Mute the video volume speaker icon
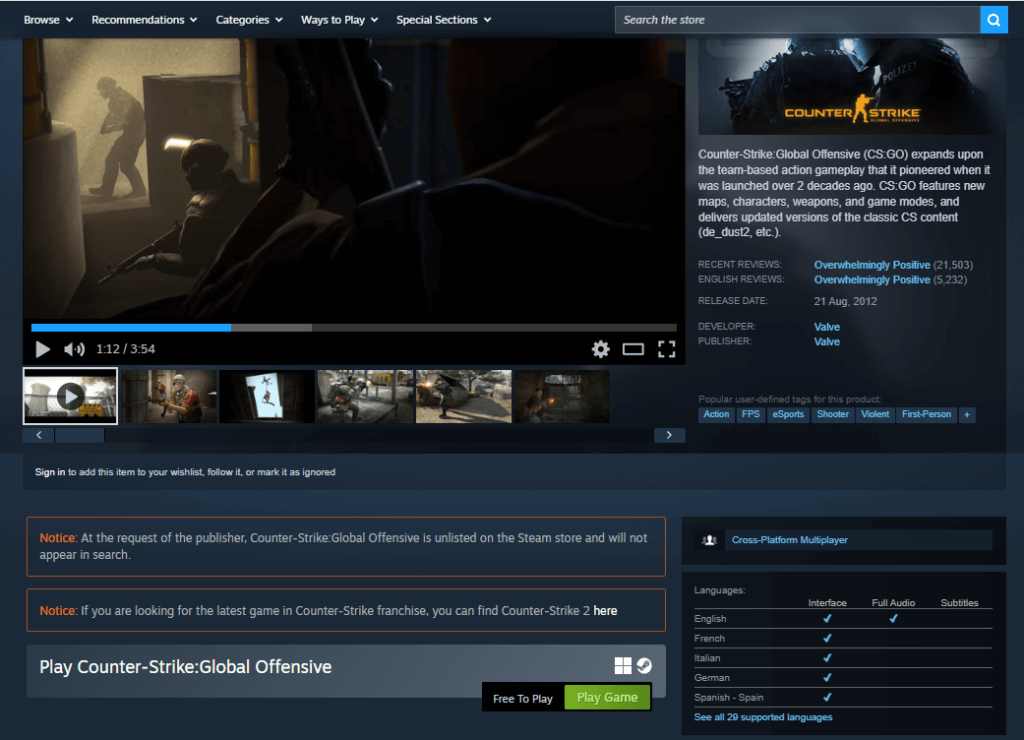Image resolution: width=1024 pixels, height=740 pixels. pos(74,349)
